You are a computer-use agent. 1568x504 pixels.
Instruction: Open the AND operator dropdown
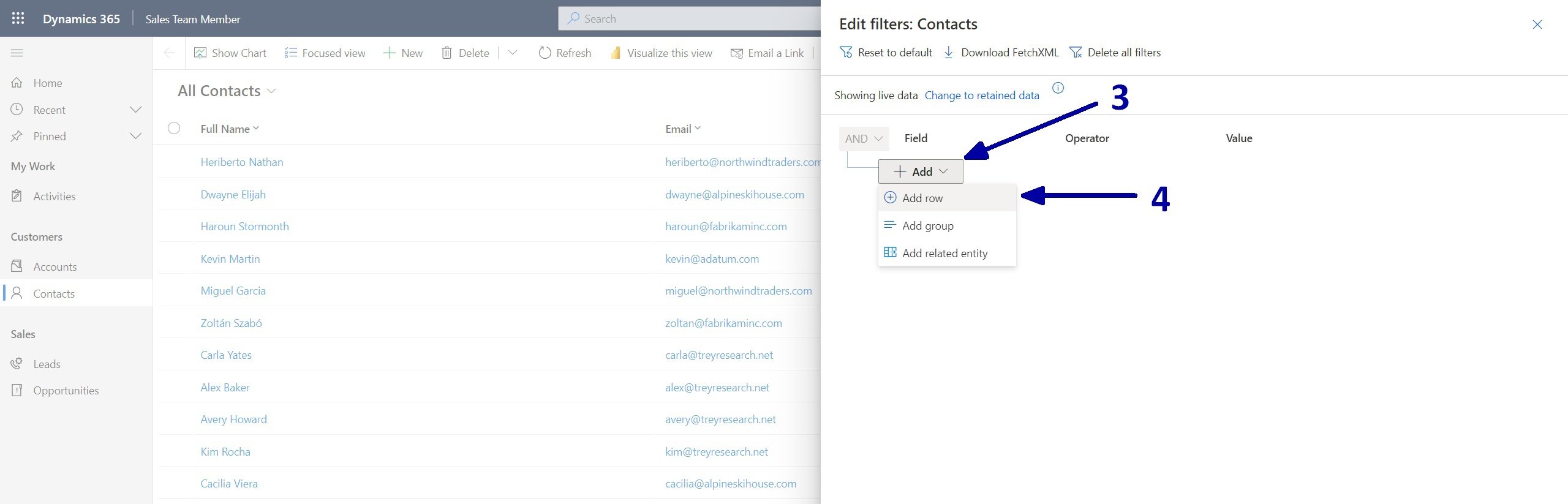864,139
